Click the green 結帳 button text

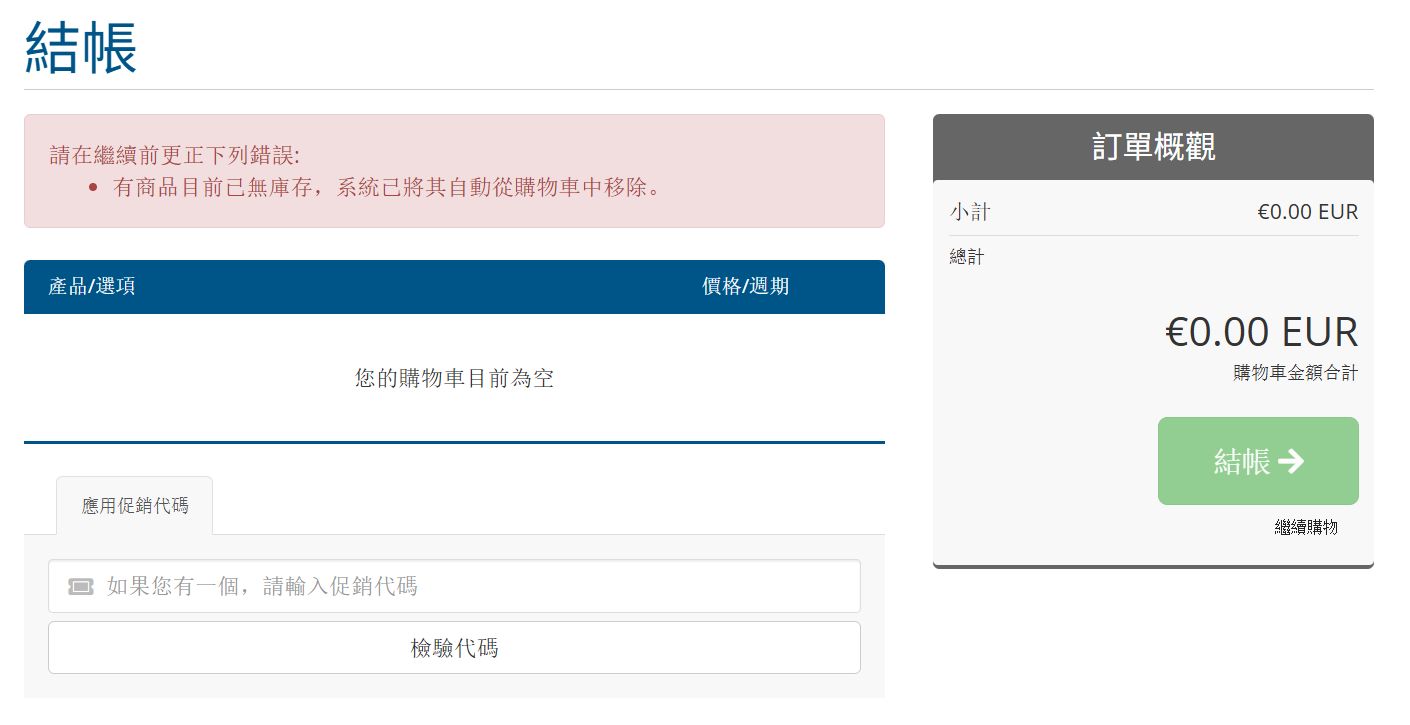pyautogui.click(x=1241, y=461)
